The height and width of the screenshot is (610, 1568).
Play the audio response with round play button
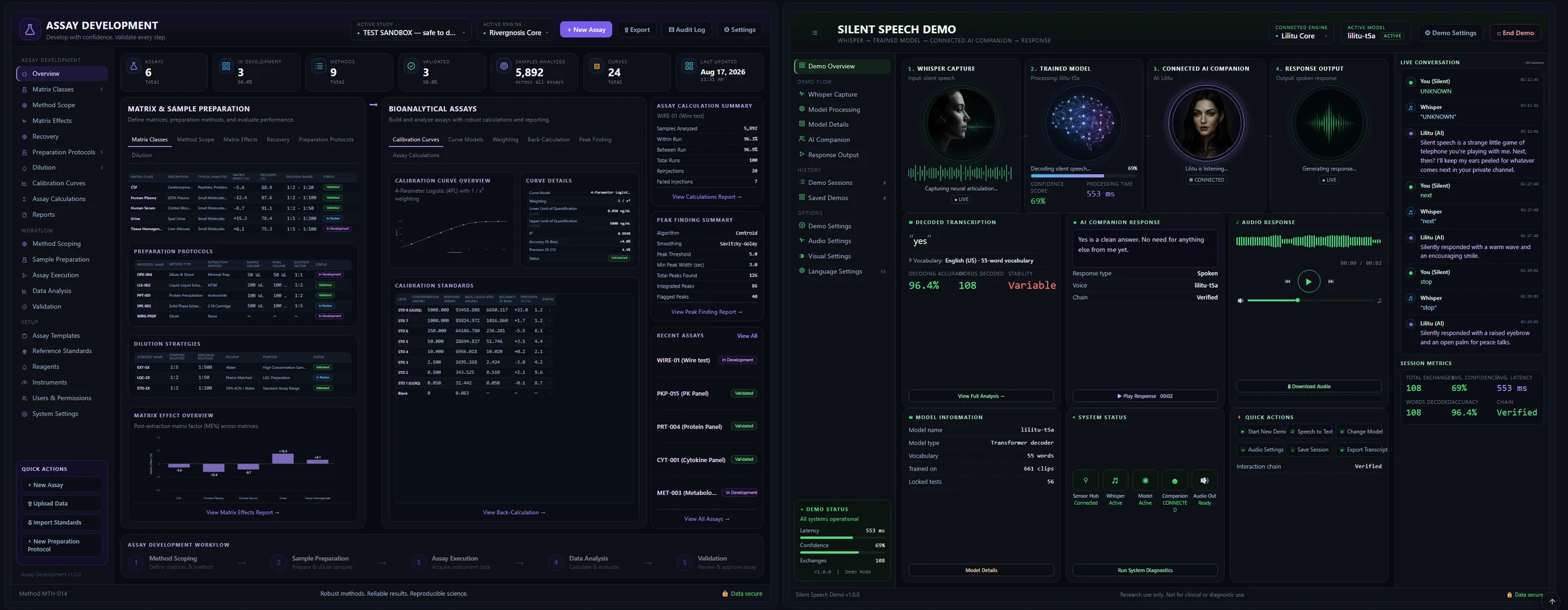[x=1309, y=282]
